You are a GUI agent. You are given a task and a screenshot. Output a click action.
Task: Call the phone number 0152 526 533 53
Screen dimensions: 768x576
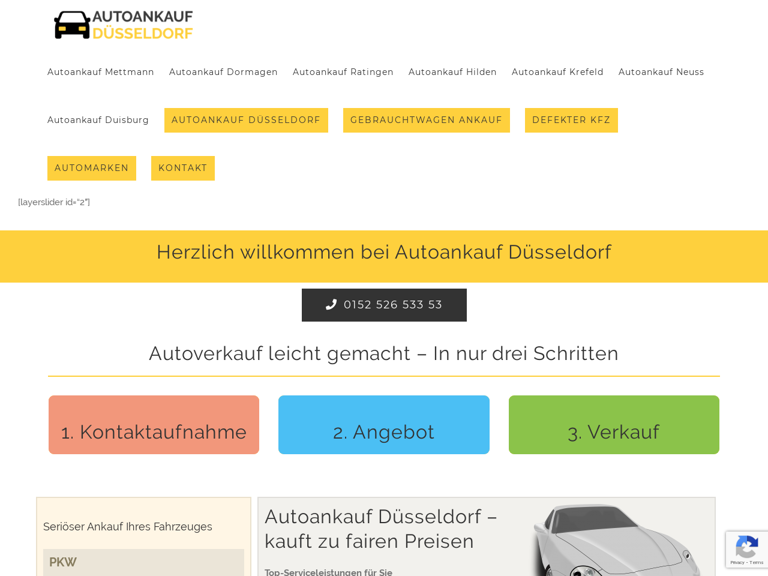click(384, 305)
